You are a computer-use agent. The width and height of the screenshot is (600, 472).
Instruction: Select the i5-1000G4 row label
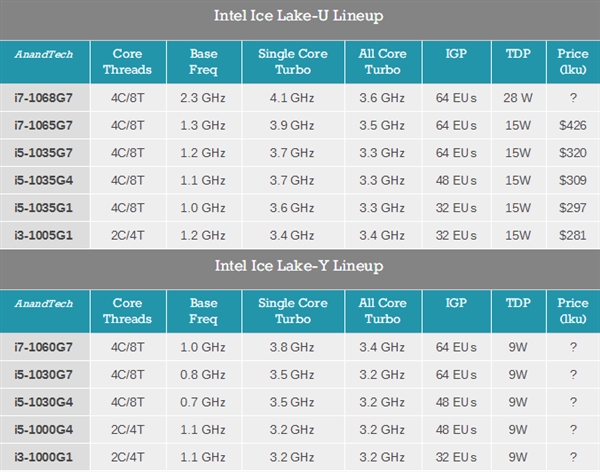pyautogui.click(x=46, y=430)
